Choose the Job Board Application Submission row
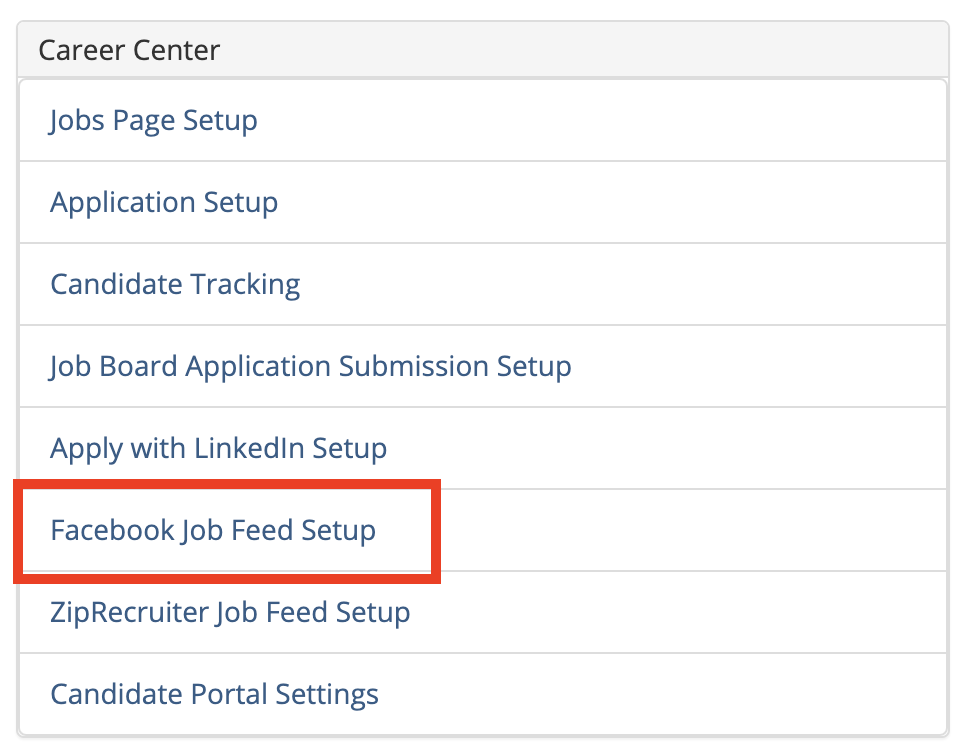The width and height of the screenshot is (972, 756). (482, 367)
